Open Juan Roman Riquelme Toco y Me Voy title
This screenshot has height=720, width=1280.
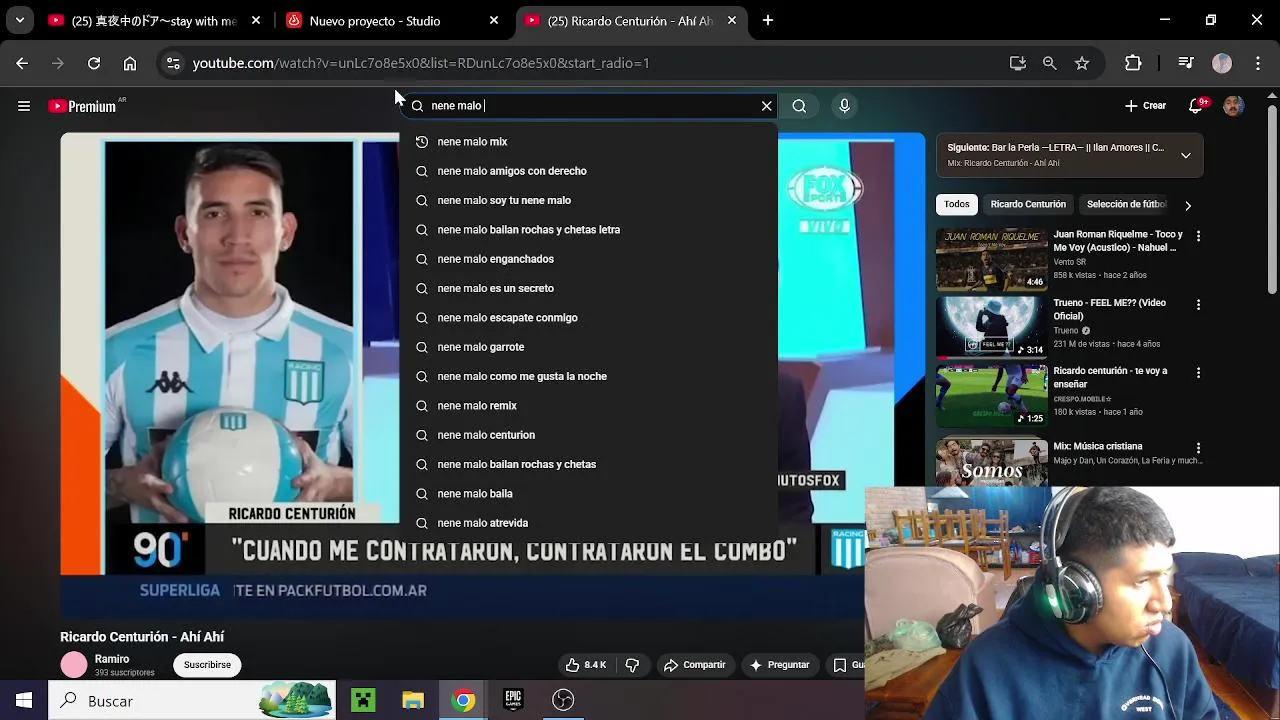point(1118,241)
